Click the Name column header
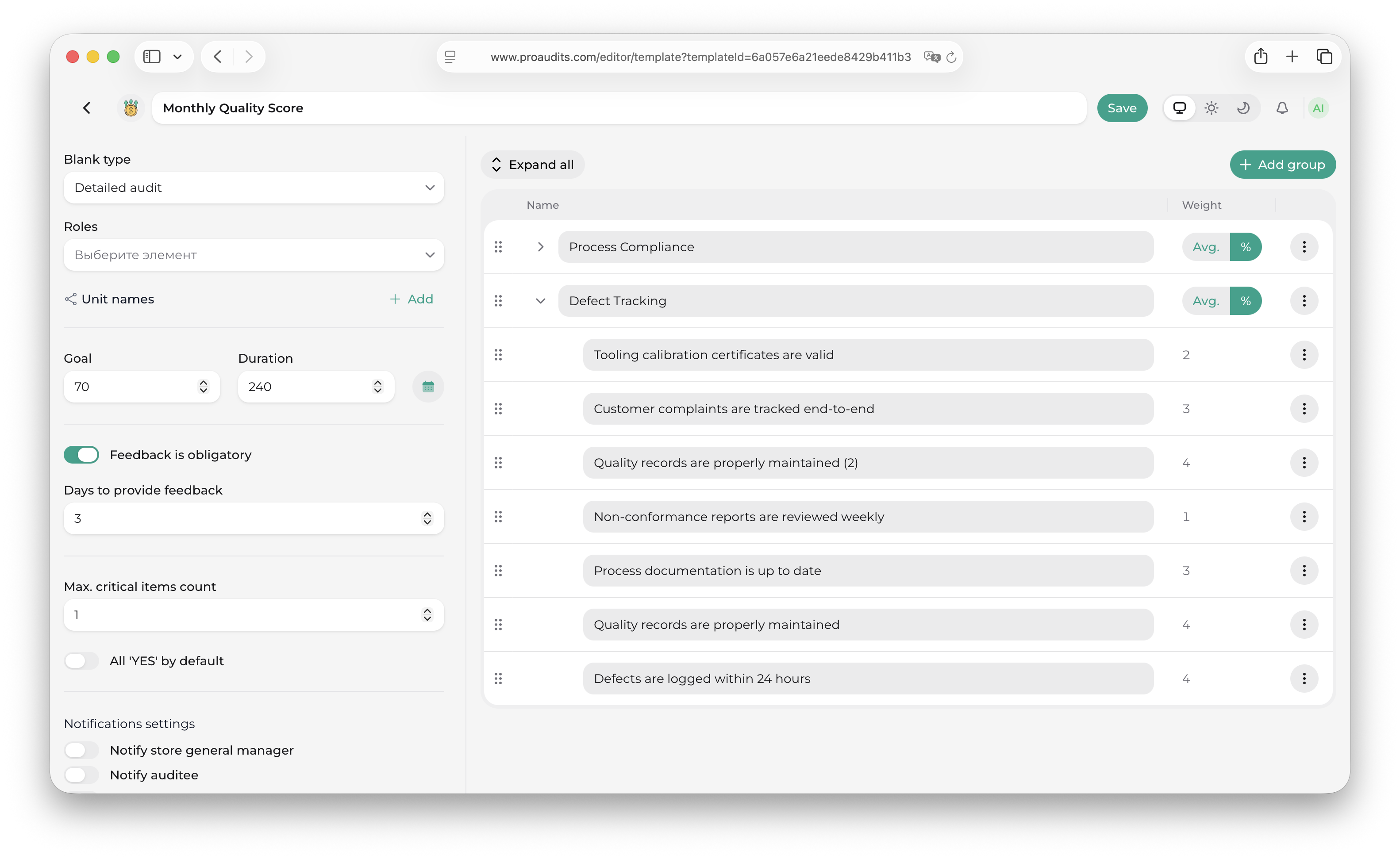Screen dimensions: 1400x859 (x=542, y=205)
